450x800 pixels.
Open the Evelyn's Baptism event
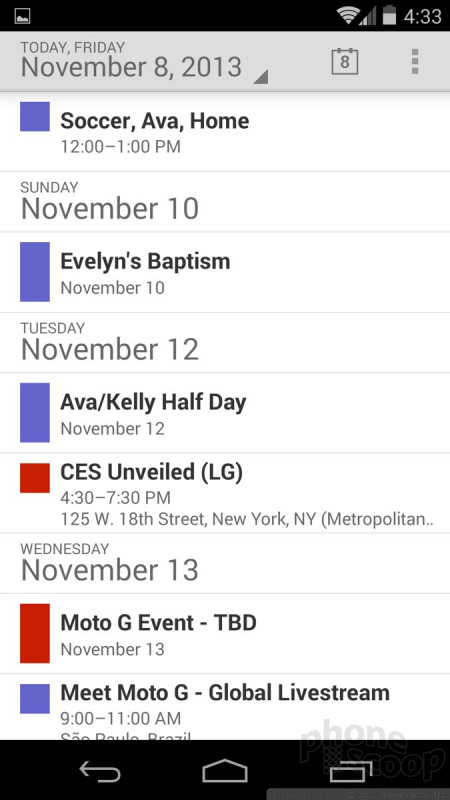[225, 272]
